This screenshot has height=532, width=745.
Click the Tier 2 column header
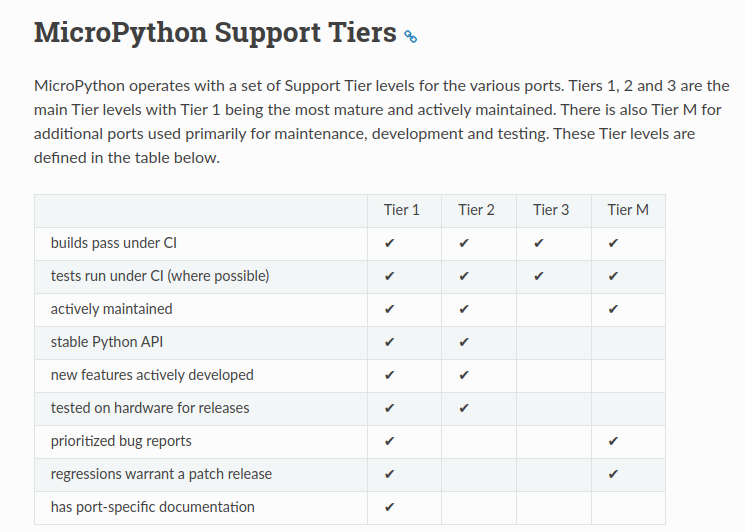pyautogui.click(x=477, y=210)
